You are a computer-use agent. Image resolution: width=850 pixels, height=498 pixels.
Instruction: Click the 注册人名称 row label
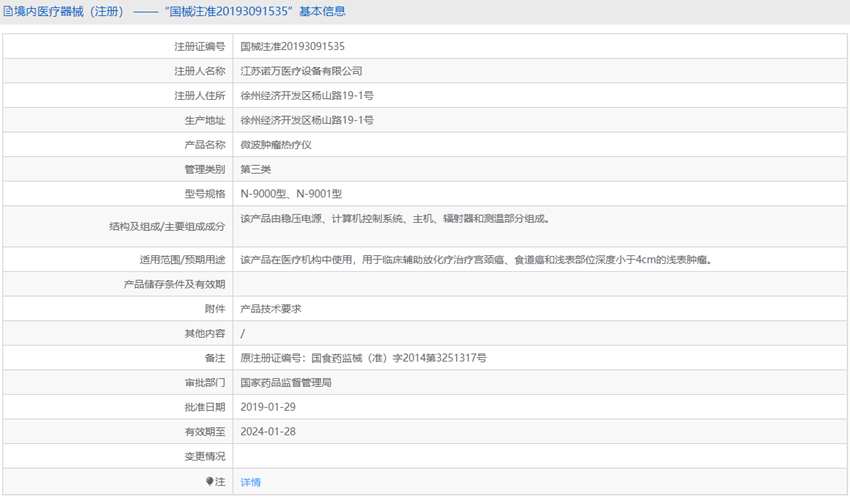click(199, 71)
